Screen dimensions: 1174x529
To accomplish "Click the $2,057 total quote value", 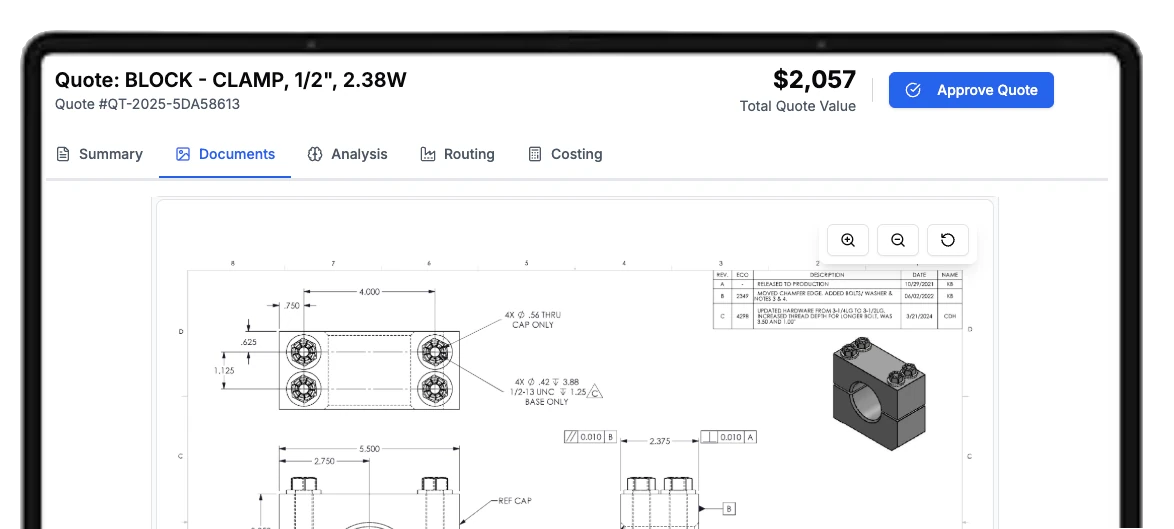I will pyautogui.click(x=814, y=80).
